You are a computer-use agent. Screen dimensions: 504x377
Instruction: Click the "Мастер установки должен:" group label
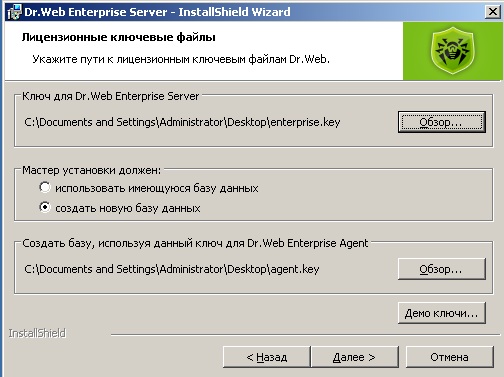91,170
